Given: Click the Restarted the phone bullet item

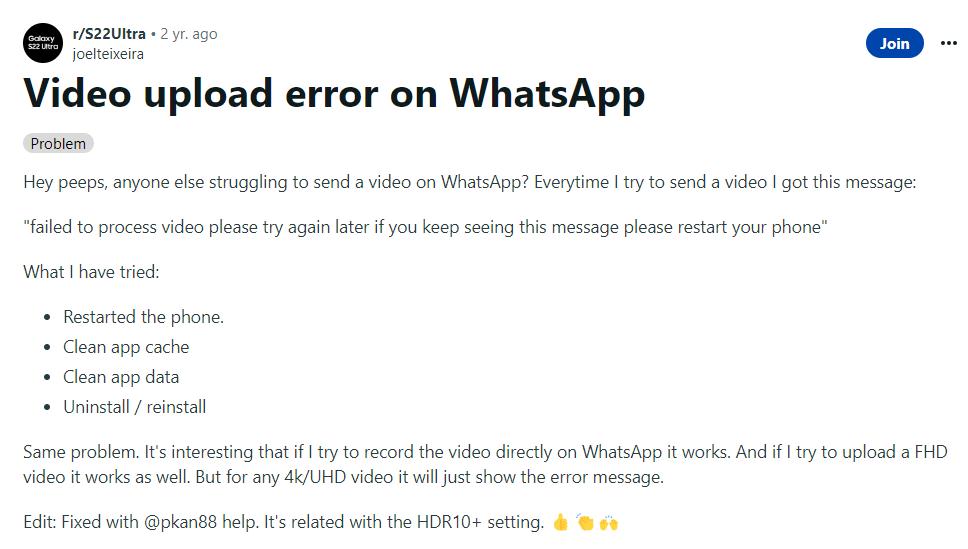Looking at the screenshot, I should point(143,317).
